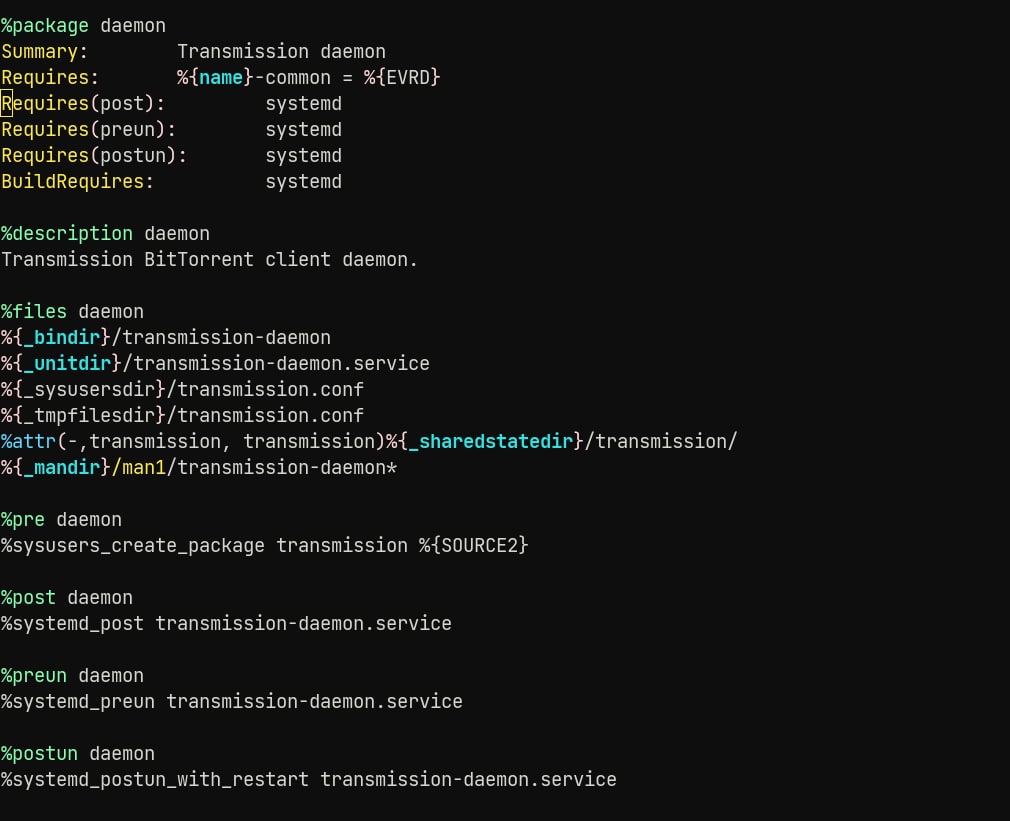Click the '%attr' macro keyword
This screenshot has width=1010, height=821.
(x=29, y=441)
